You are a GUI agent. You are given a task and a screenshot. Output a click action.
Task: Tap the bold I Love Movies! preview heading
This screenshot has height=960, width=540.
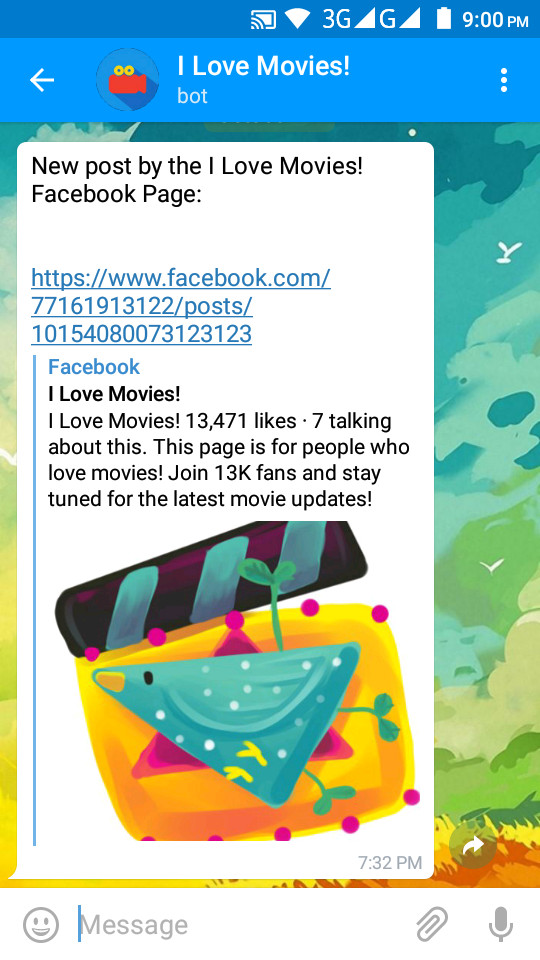(x=114, y=394)
